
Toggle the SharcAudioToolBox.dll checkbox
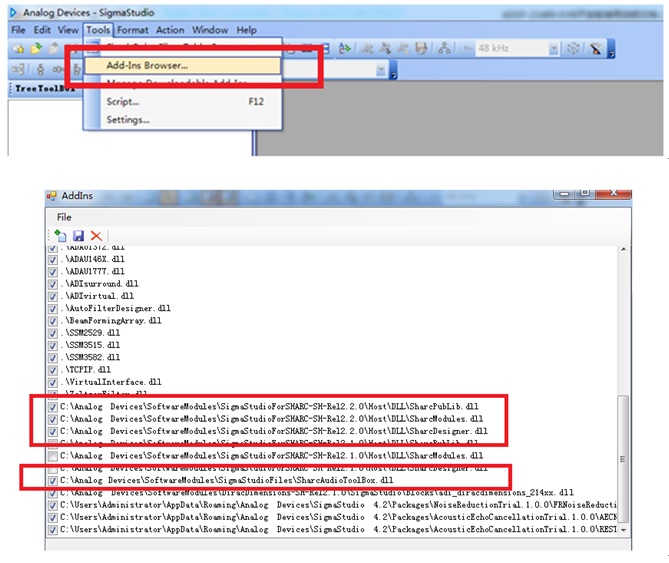[x=53, y=481]
